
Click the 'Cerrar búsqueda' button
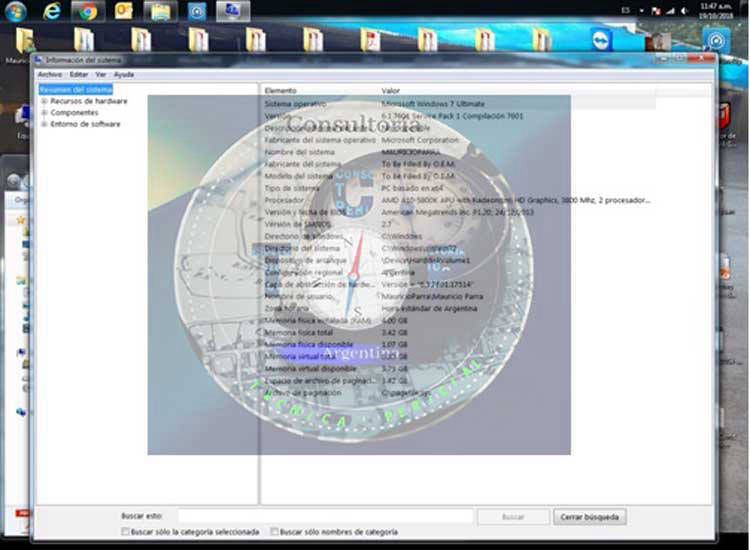[x=589, y=517]
